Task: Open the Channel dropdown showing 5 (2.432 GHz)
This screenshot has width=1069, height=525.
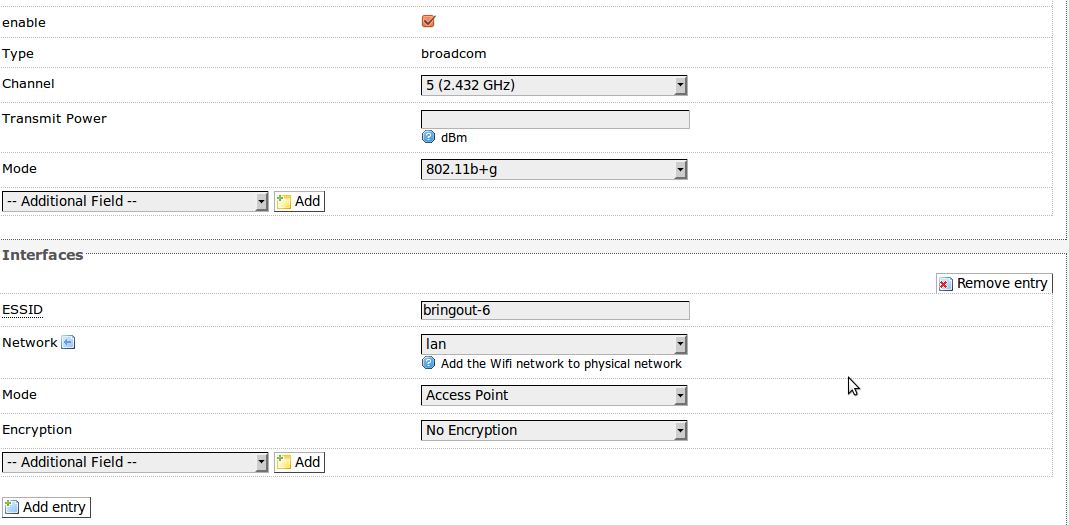Action: [554, 85]
